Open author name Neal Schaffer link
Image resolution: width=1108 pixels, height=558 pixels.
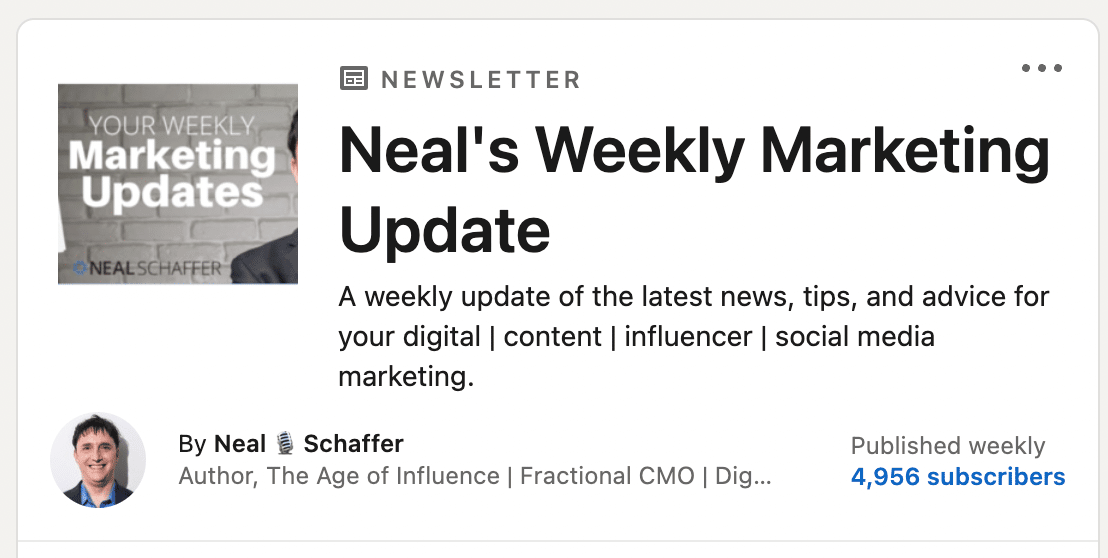tap(309, 444)
